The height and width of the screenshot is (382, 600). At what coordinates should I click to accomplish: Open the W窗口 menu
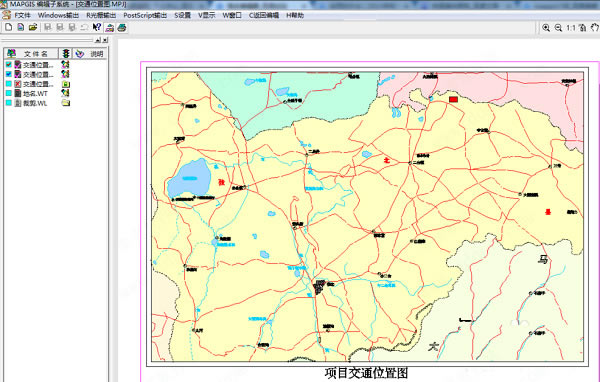232,15
